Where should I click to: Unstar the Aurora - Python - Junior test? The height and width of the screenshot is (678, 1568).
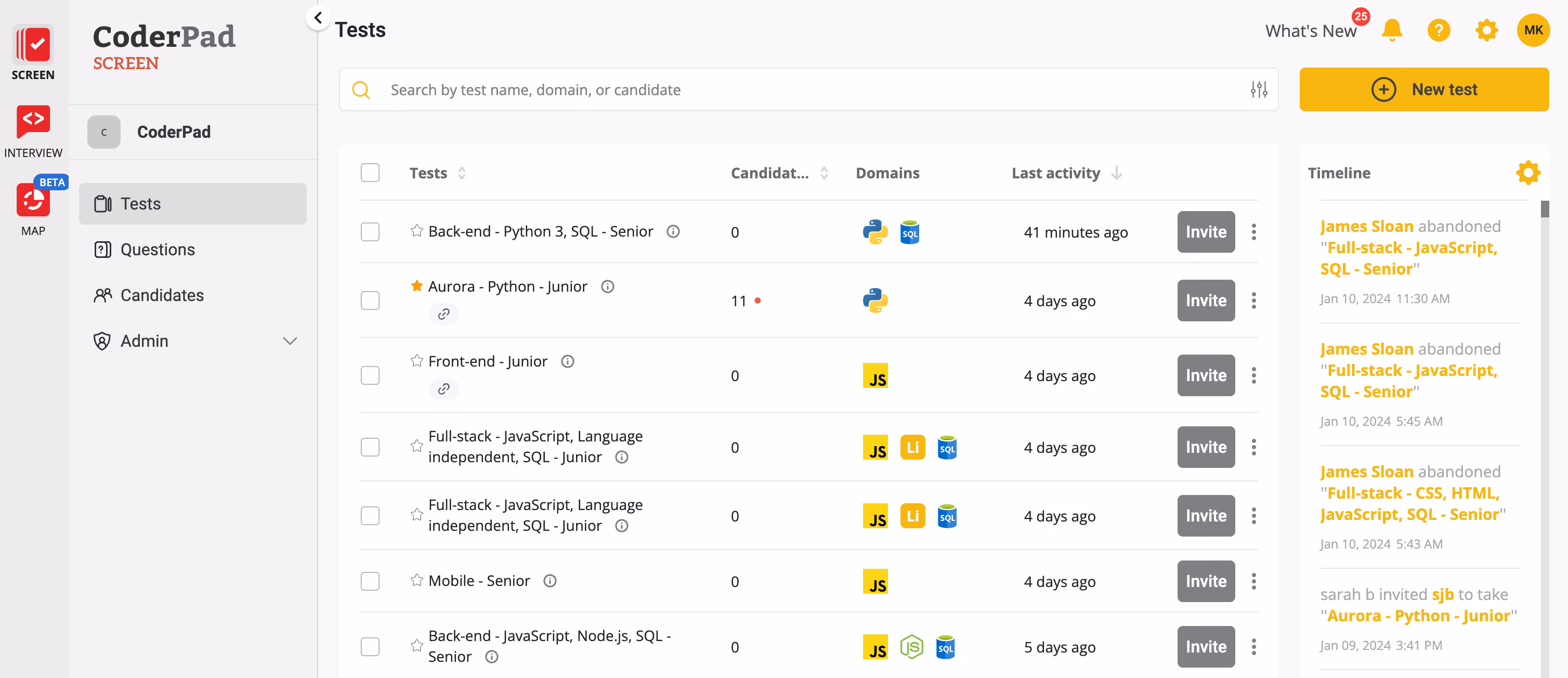pyautogui.click(x=417, y=285)
